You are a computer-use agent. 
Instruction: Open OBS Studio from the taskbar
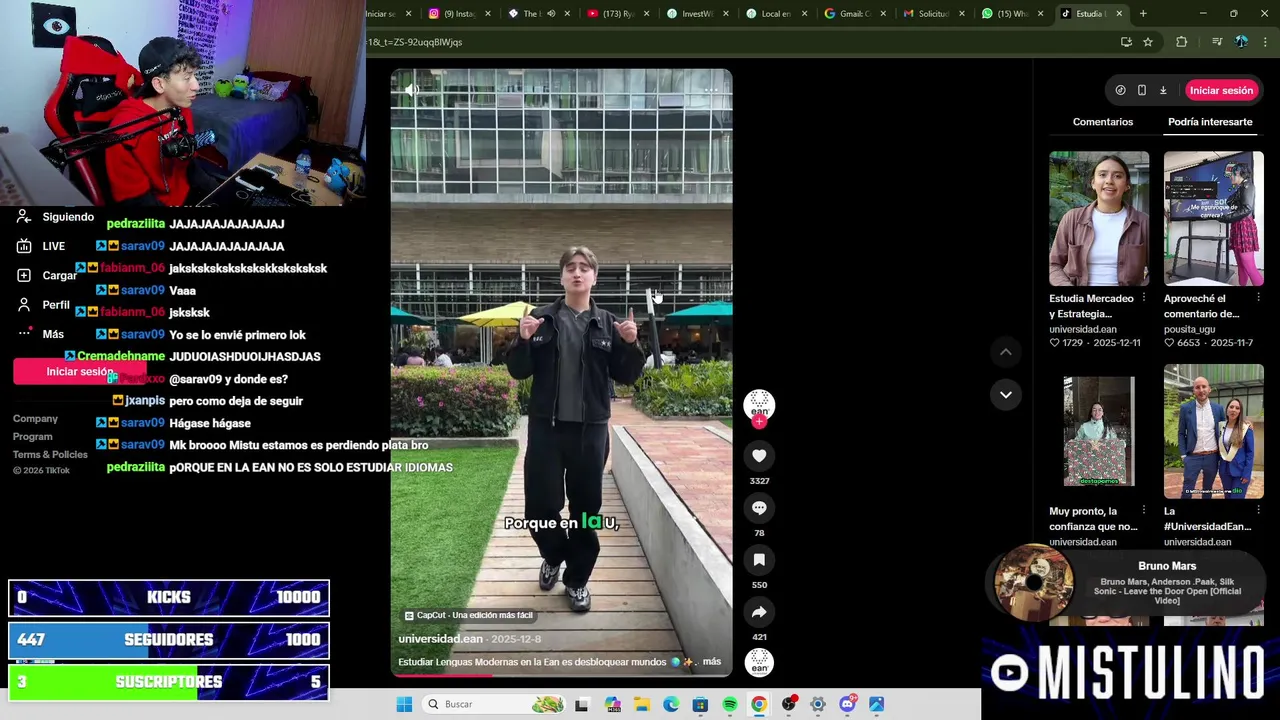[789, 704]
